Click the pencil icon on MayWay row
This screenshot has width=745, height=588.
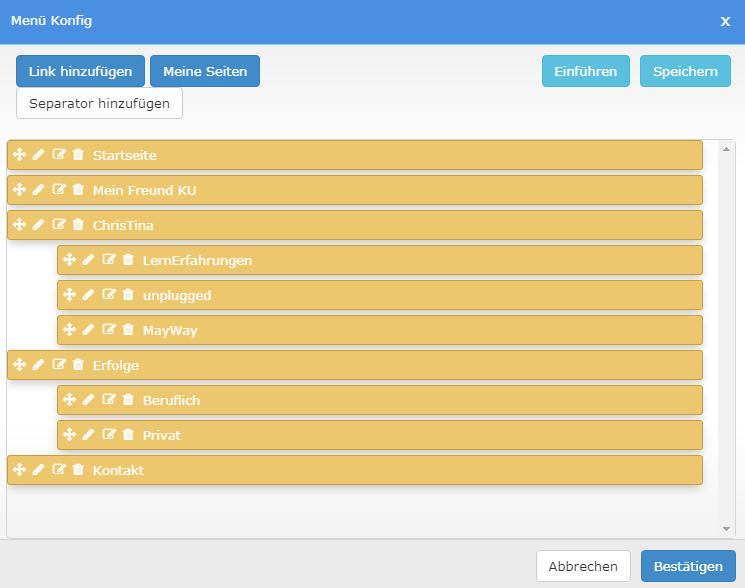click(x=88, y=330)
